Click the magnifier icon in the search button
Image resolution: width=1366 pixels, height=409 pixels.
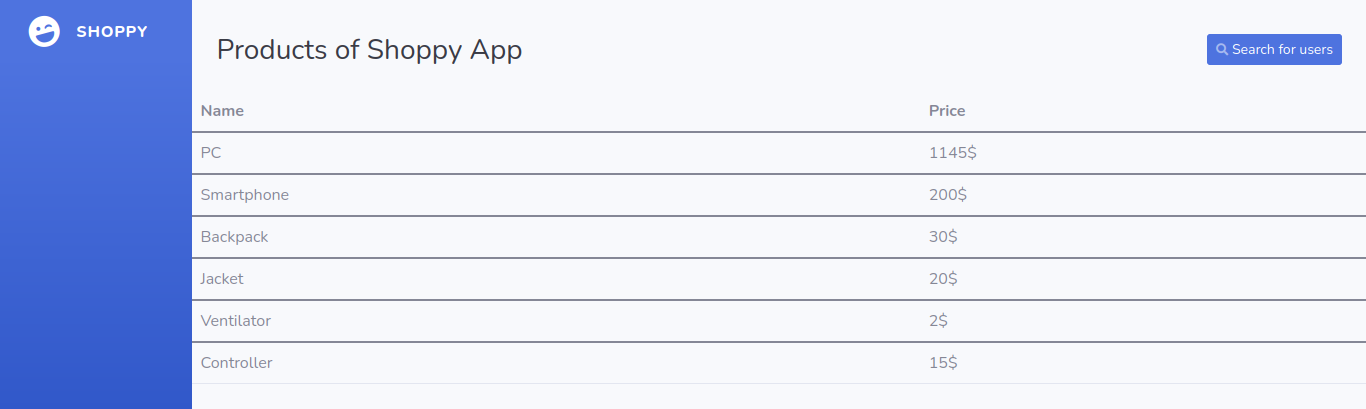(x=1221, y=50)
